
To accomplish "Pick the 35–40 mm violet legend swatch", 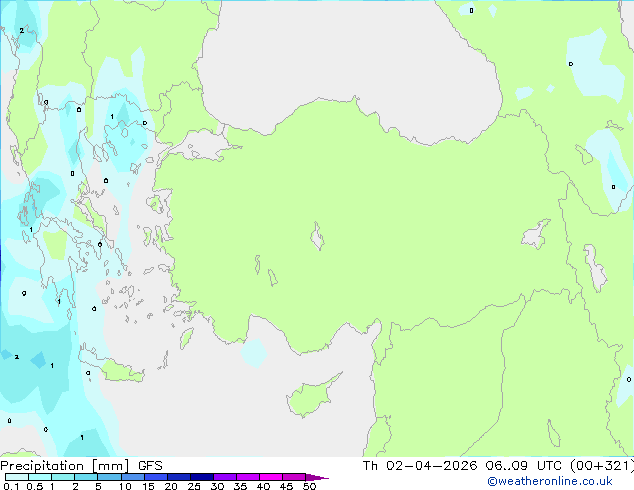I will coord(247,477).
